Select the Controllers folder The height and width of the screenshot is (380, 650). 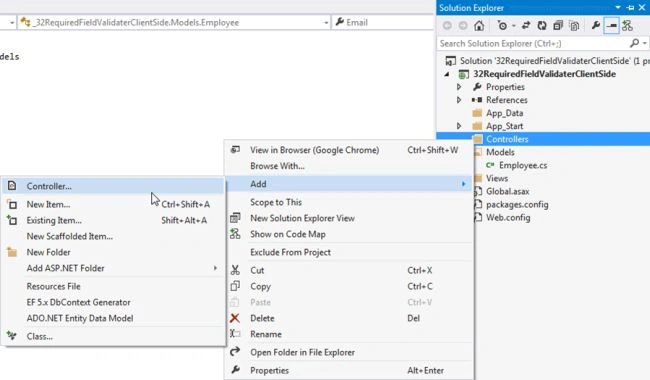click(x=507, y=139)
